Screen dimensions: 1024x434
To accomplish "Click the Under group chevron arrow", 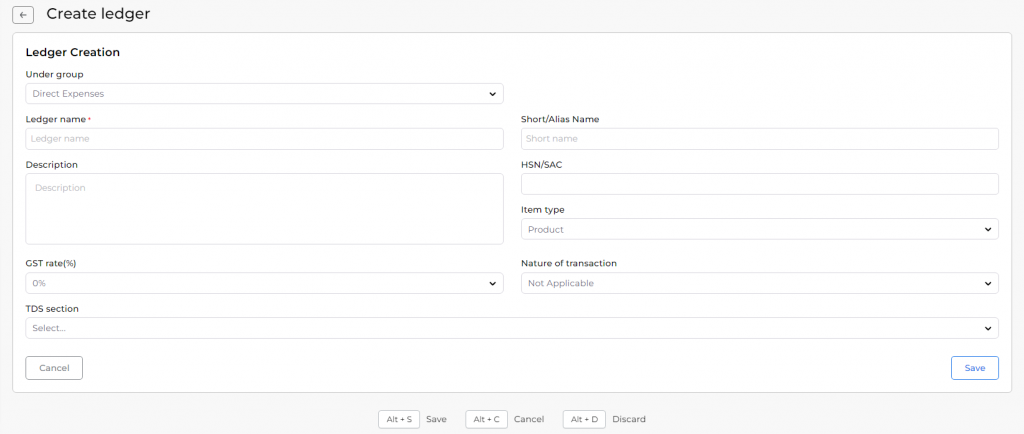I will click(x=492, y=94).
